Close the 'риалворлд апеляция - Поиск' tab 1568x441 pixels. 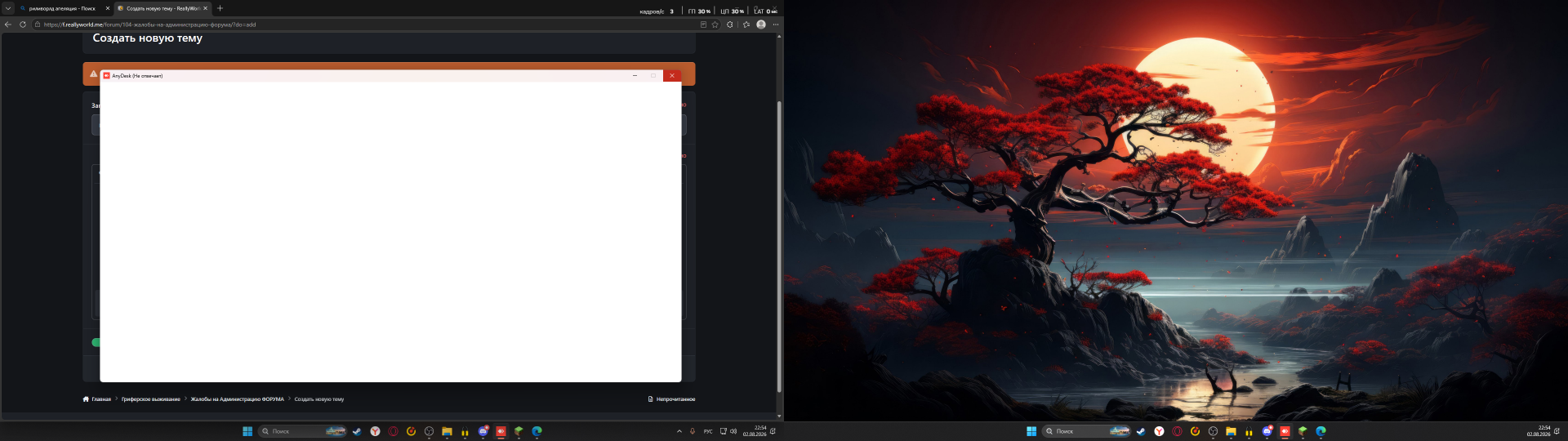point(108,8)
